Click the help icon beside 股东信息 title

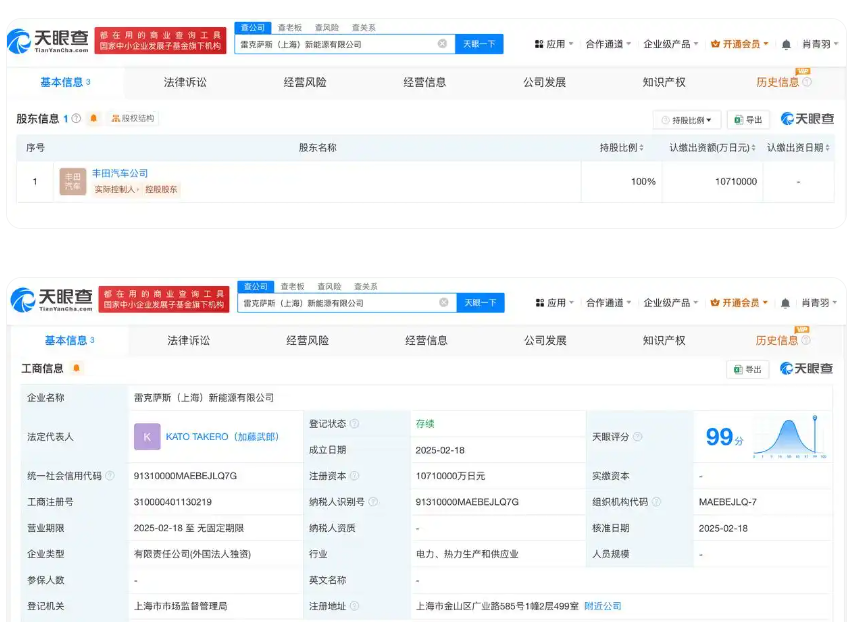click(77, 119)
